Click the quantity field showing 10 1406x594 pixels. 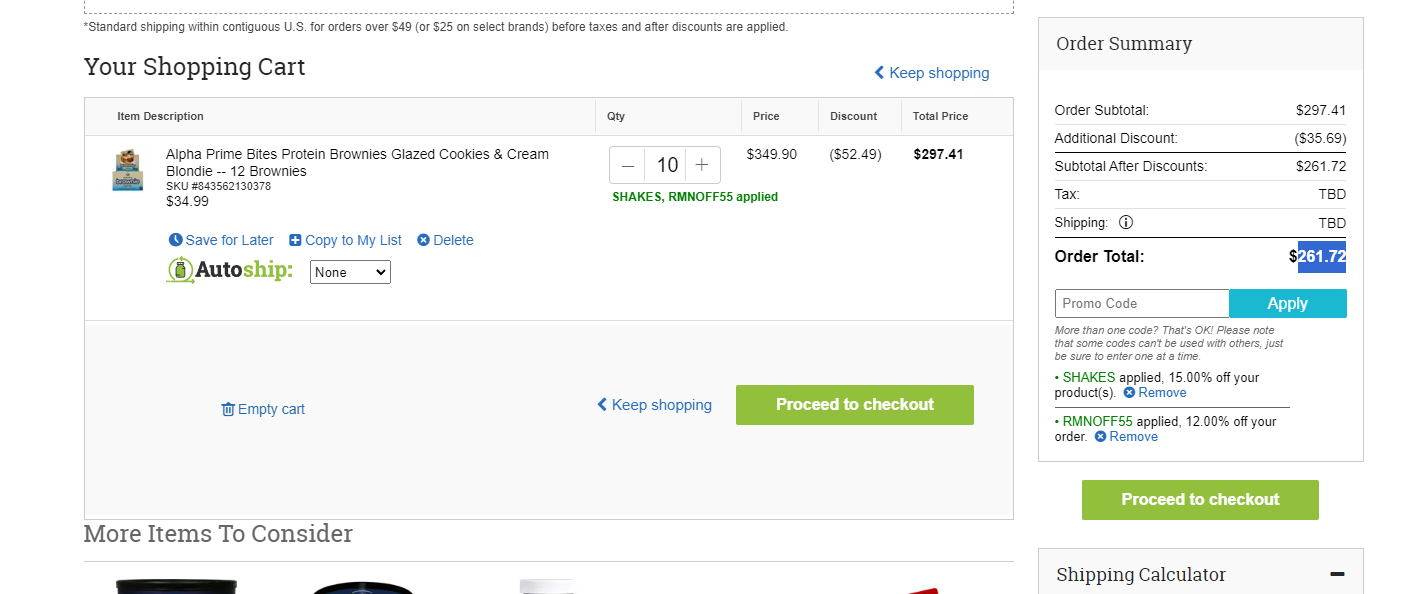666,165
